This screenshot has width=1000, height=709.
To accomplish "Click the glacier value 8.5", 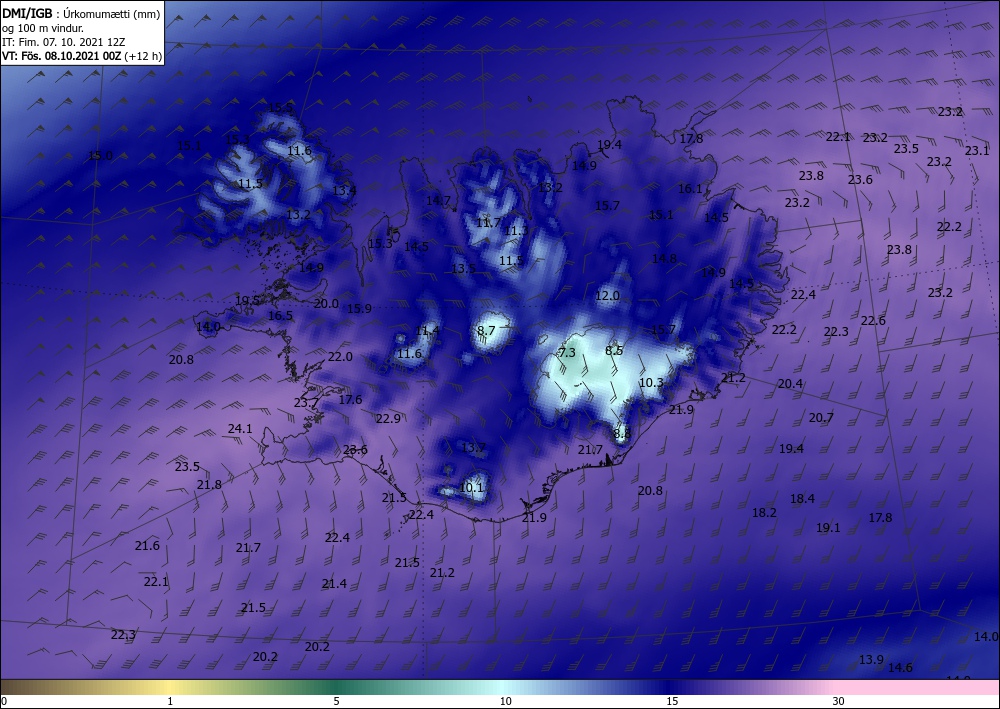I will click(614, 351).
